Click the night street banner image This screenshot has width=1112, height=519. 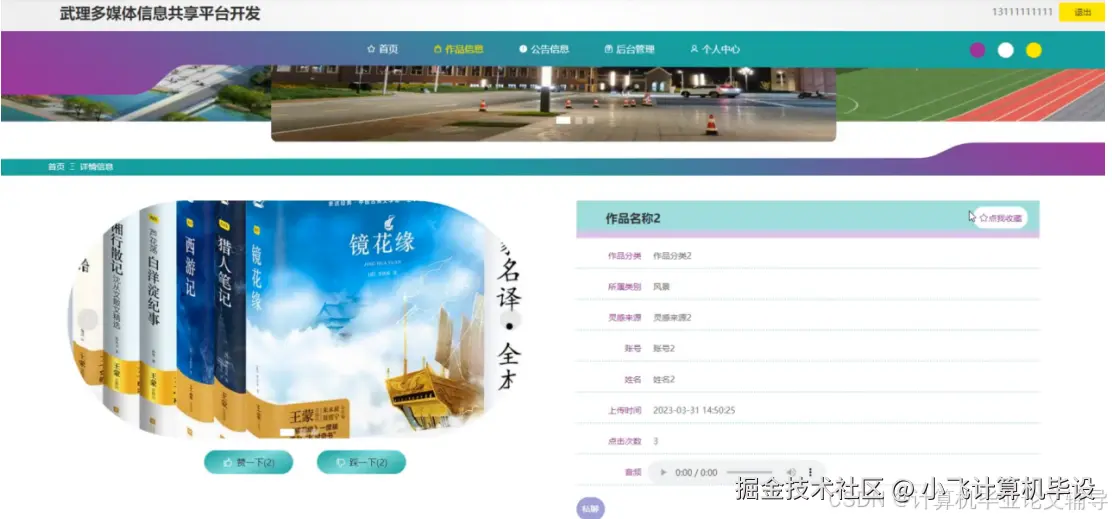click(x=553, y=104)
